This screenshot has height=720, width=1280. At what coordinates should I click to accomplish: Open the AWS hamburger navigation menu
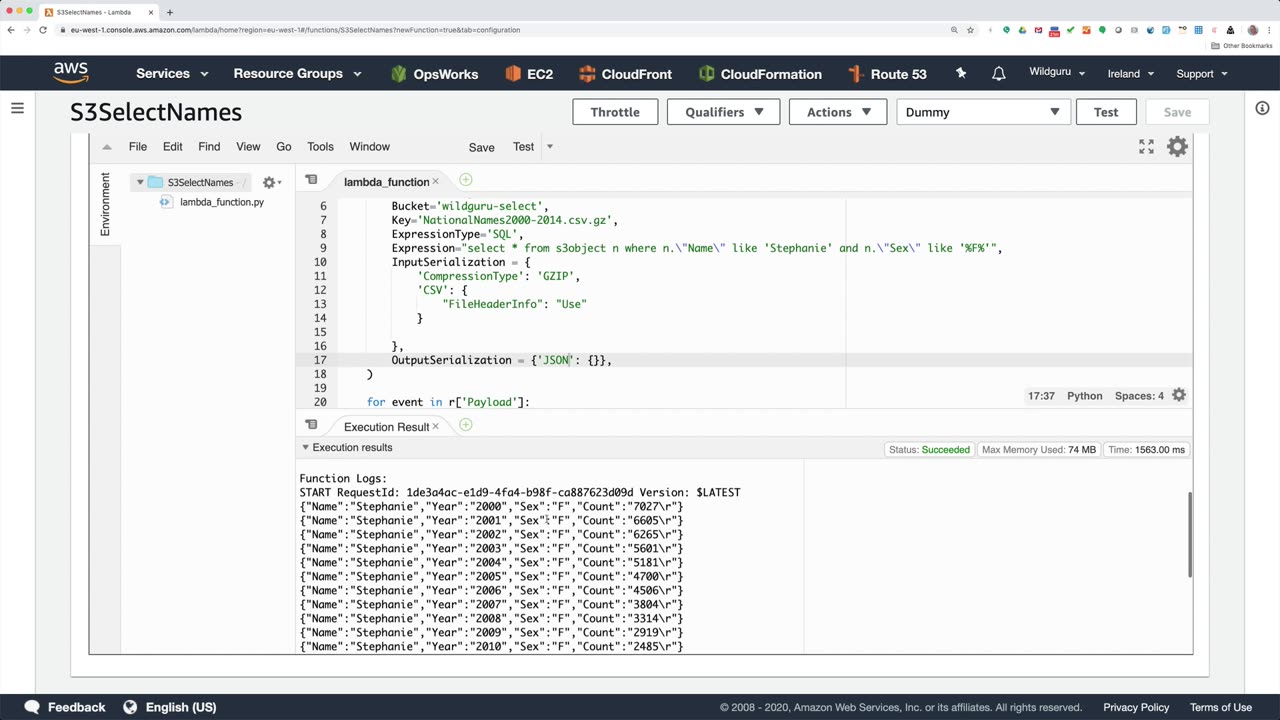coord(17,108)
